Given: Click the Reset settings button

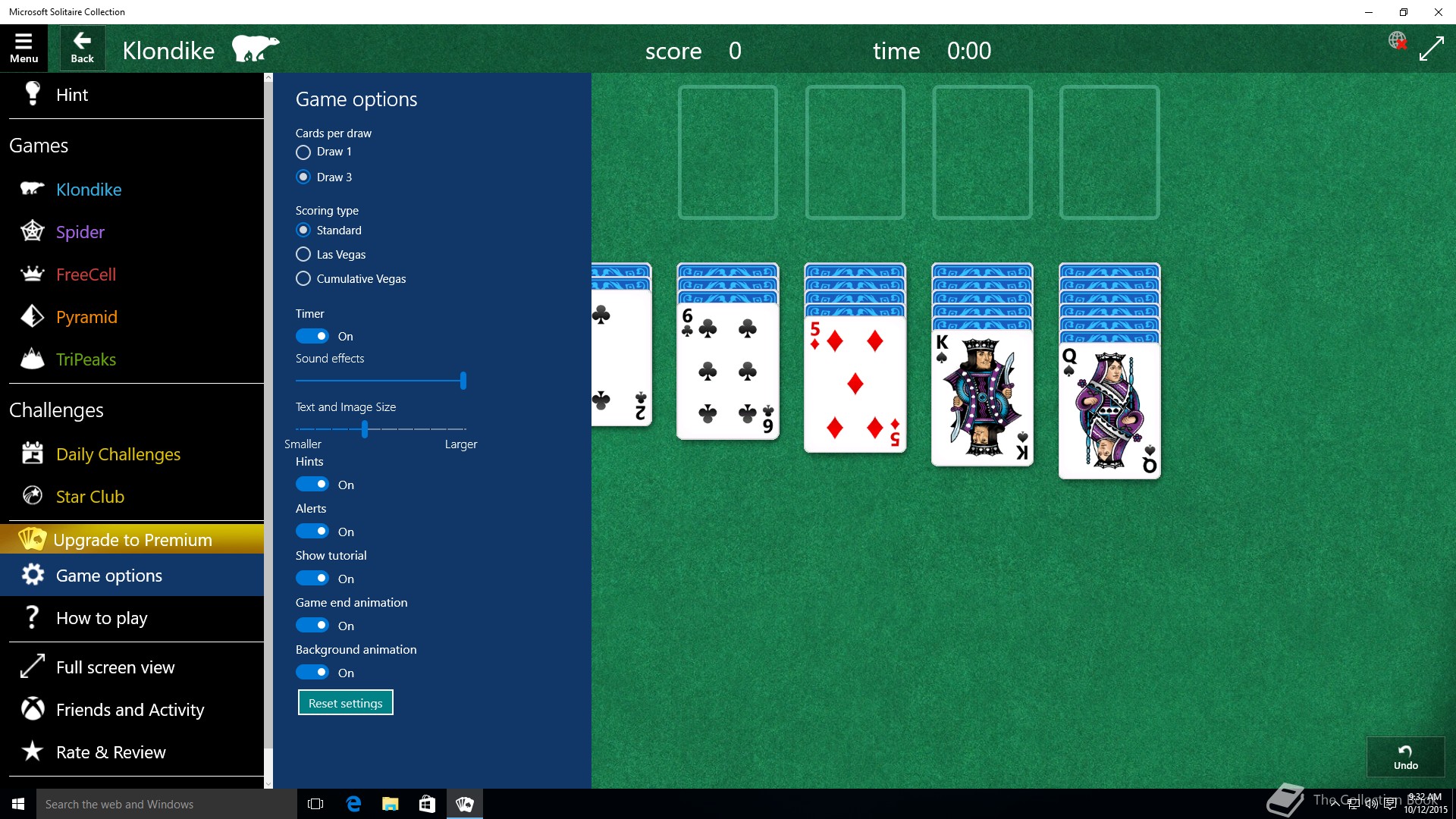Looking at the screenshot, I should click(345, 703).
